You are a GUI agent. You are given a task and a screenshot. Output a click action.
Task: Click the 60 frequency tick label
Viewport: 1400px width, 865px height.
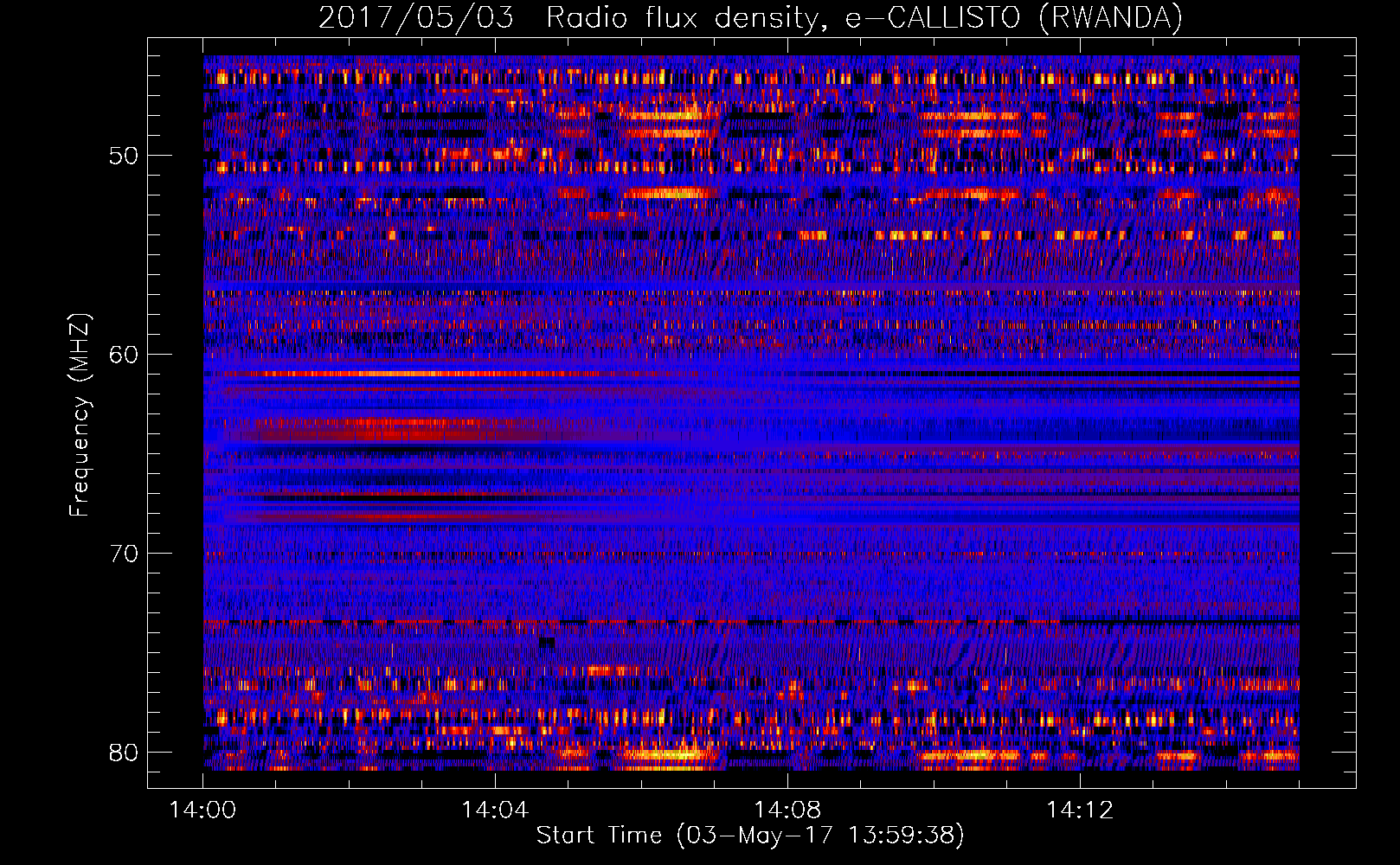click(124, 355)
